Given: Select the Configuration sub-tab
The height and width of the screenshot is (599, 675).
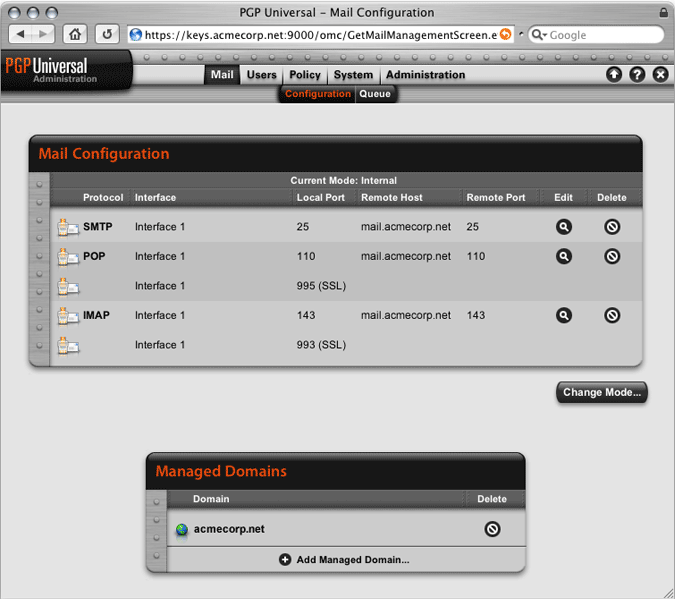Looking at the screenshot, I should [x=318, y=94].
